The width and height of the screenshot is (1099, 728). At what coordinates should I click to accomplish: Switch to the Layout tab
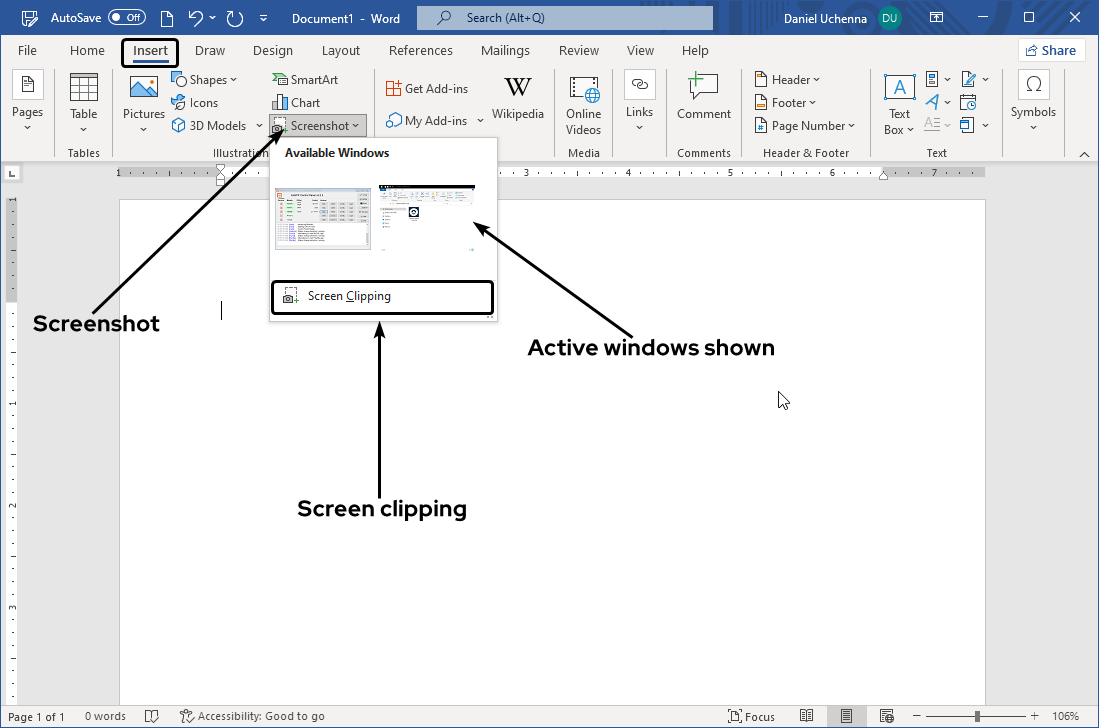[340, 51]
